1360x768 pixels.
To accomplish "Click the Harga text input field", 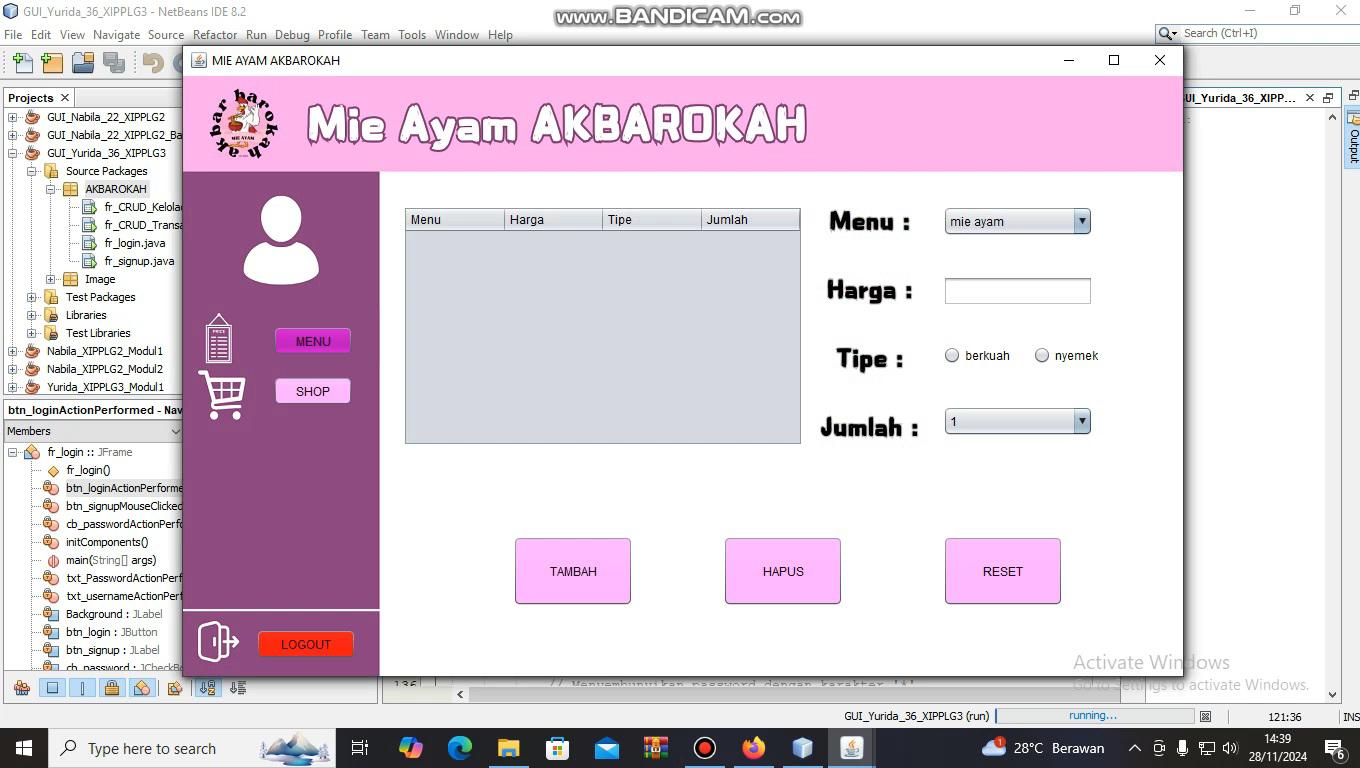I will 1017,291.
